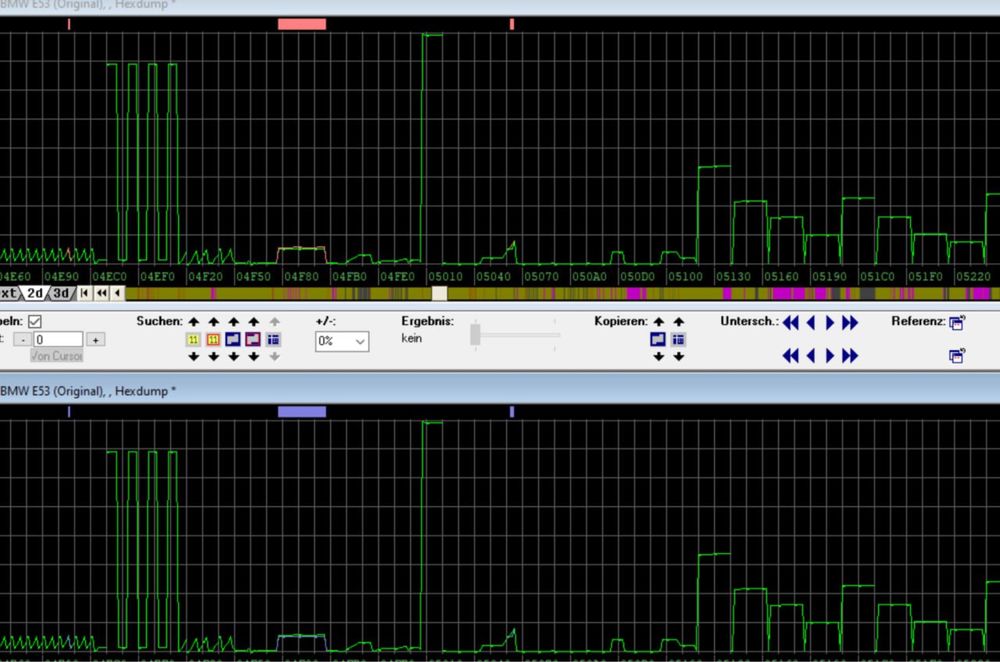The height and width of the screenshot is (662, 1000).
Task: Jump to first difference, lower Untersch. row
Action: 791,355
